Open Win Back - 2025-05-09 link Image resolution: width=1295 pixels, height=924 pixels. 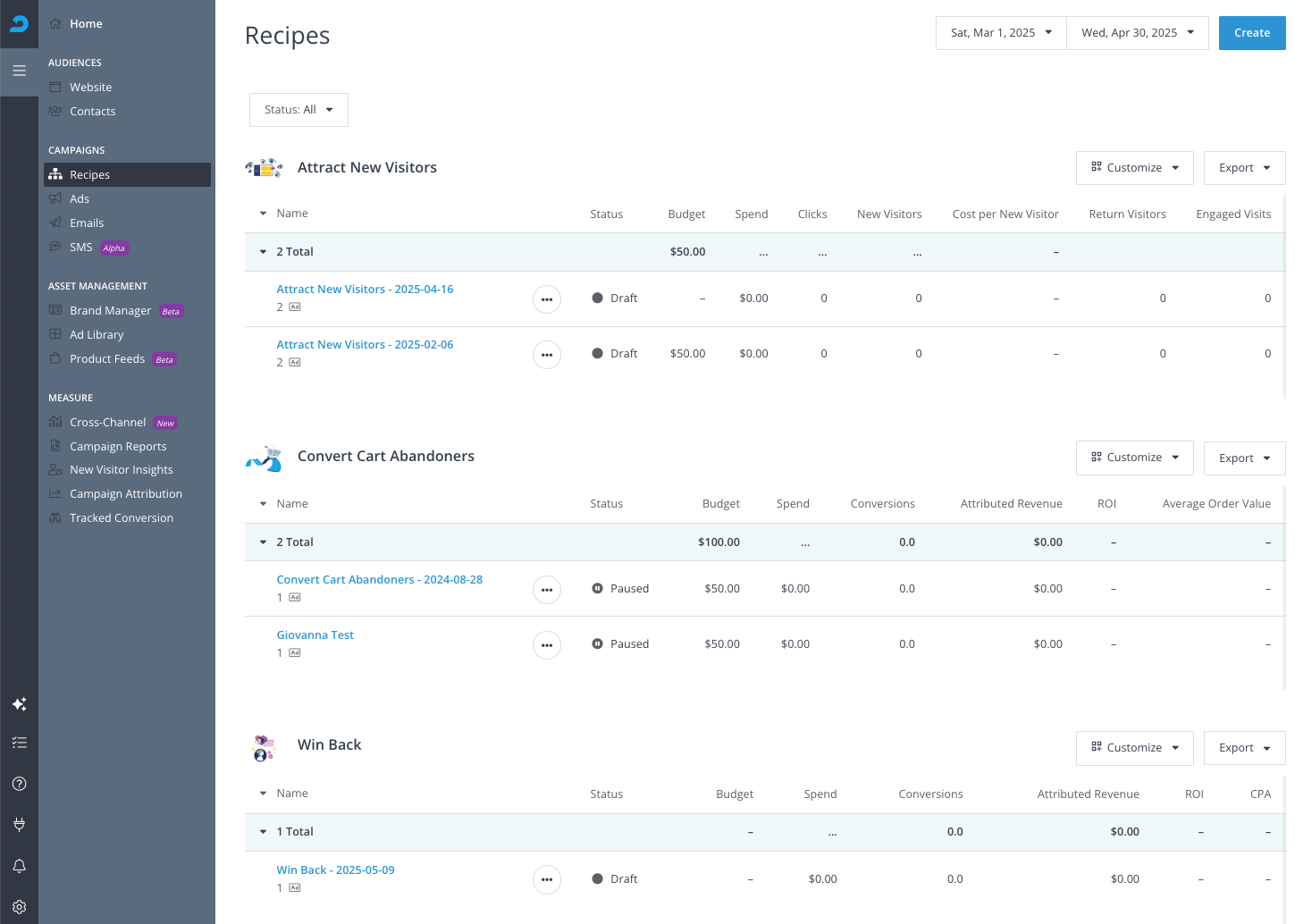coord(335,870)
